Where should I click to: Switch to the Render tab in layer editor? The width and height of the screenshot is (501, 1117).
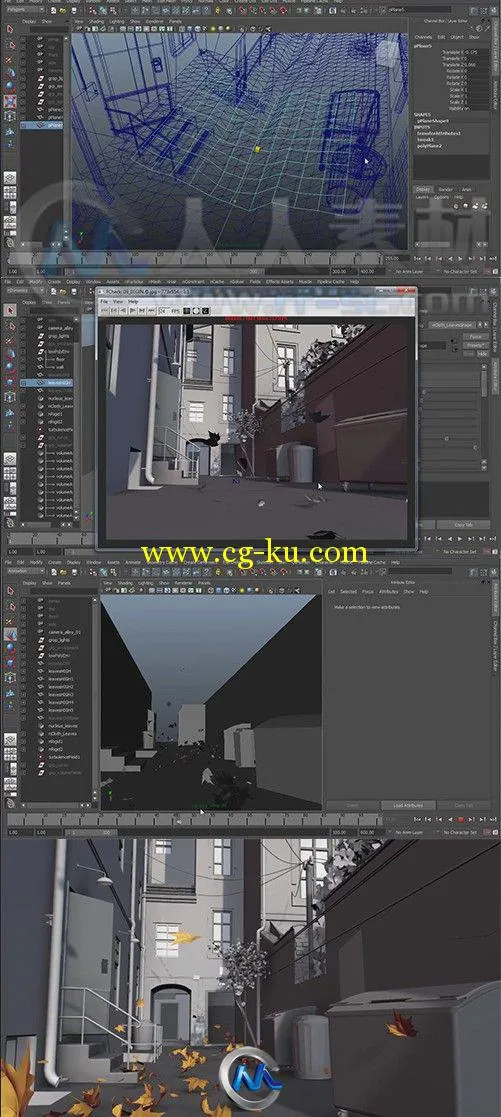coord(445,189)
